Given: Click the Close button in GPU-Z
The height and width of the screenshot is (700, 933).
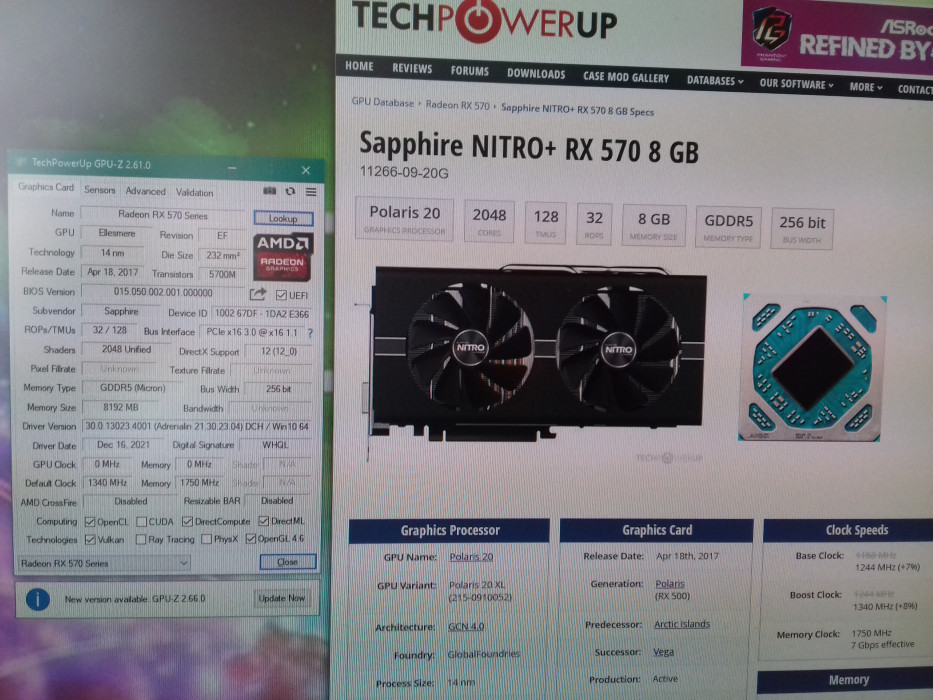Looking at the screenshot, I should click(287, 561).
